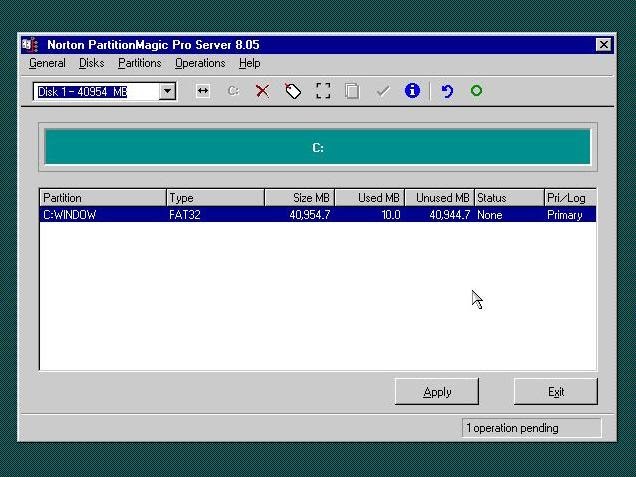Click the Status column header
636x477 pixels.
click(x=509, y=198)
